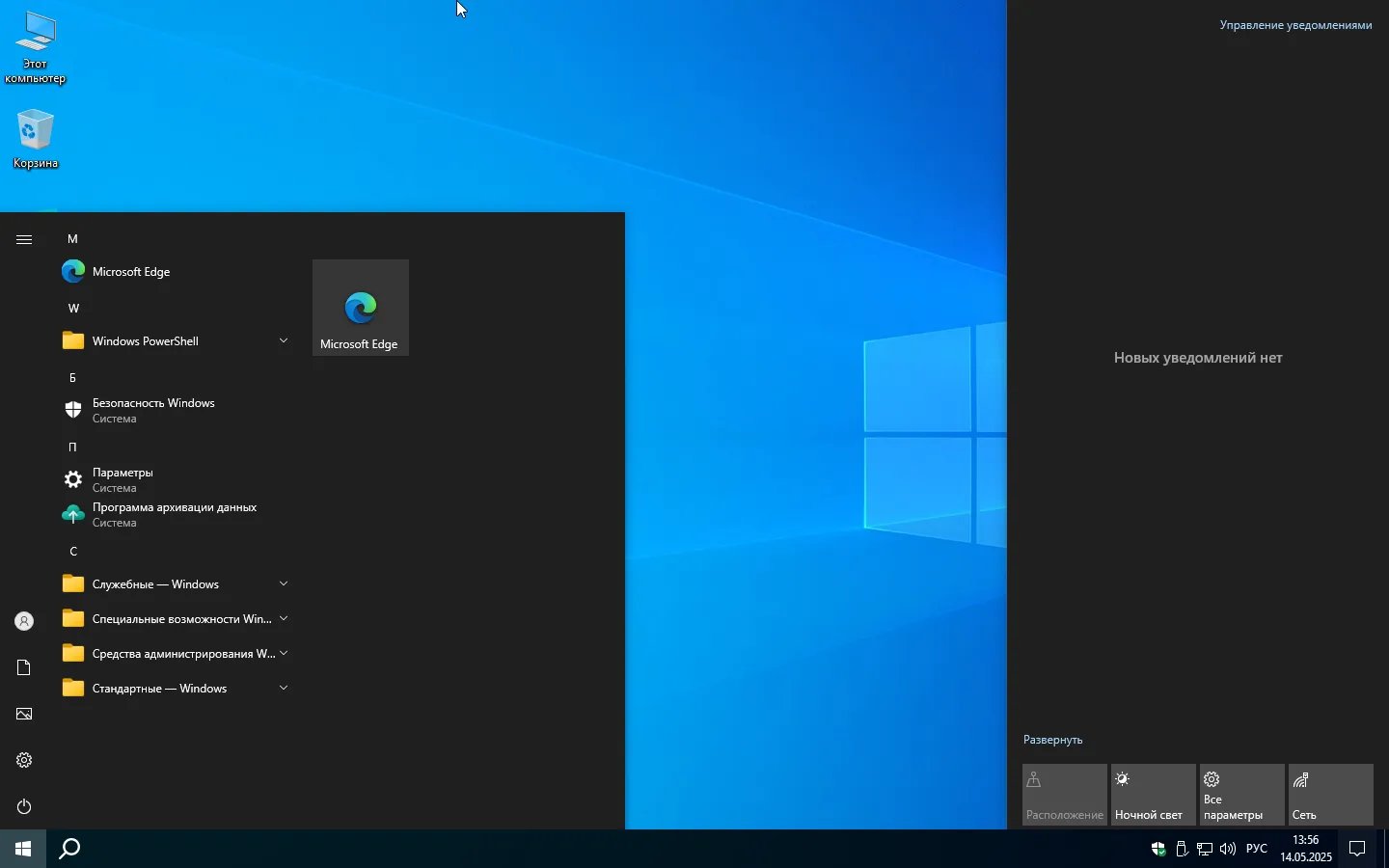Click the taskbar search magnifier icon

(x=69, y=849)
